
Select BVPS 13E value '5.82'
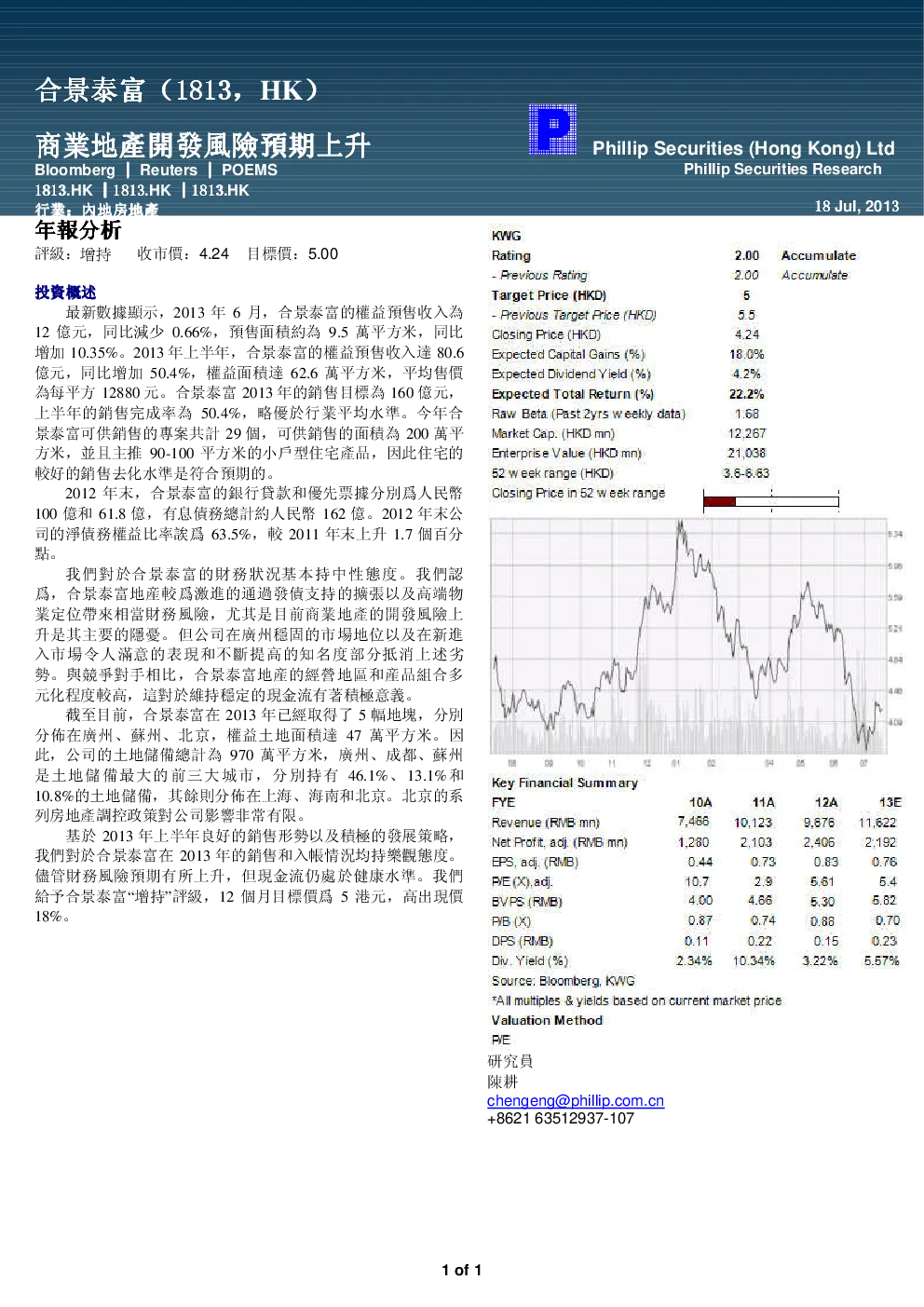[x=884, y=901]
